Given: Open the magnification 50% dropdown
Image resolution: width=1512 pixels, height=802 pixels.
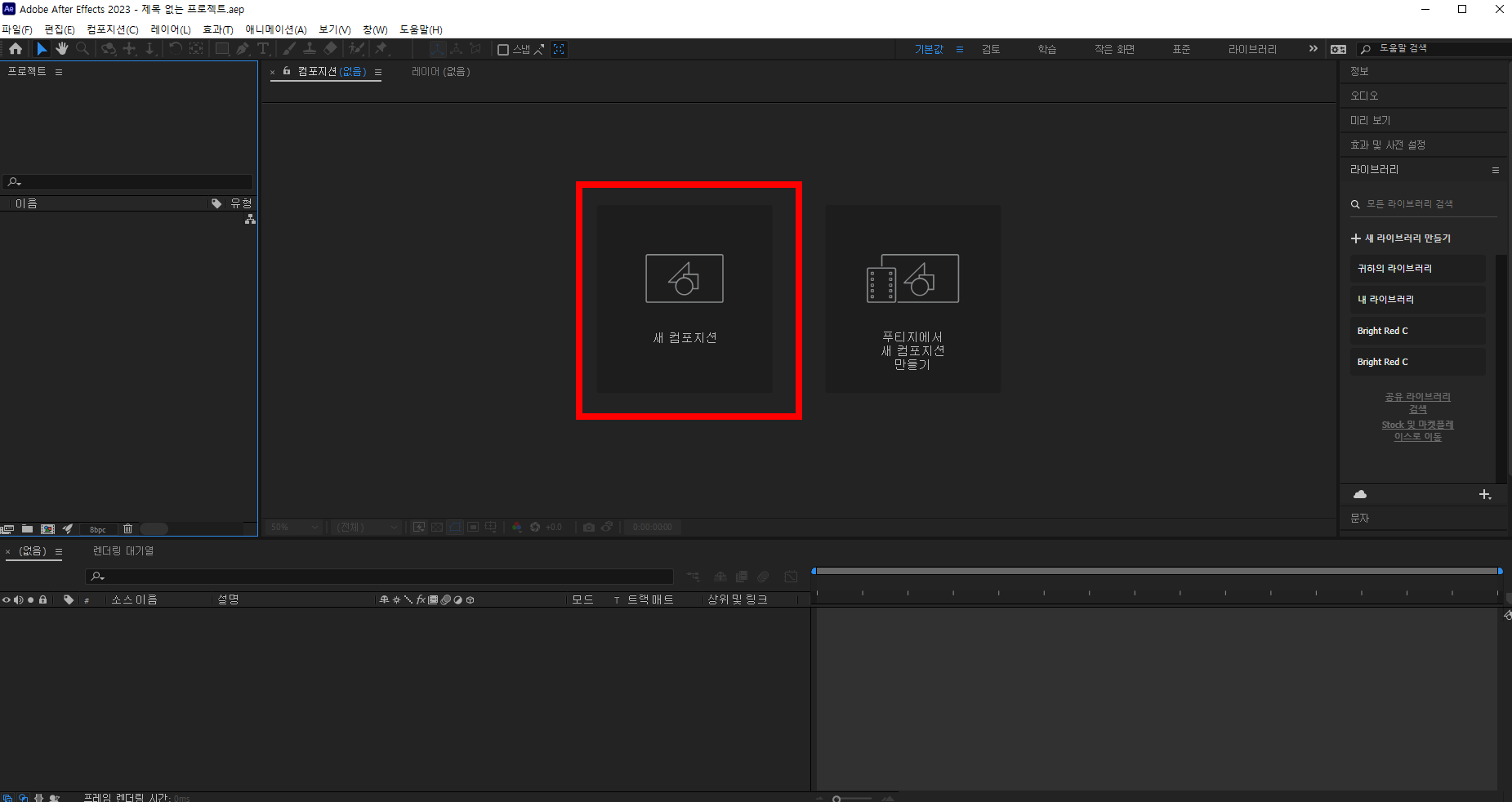Looking at the screenshot, I should tap(294, 528).
